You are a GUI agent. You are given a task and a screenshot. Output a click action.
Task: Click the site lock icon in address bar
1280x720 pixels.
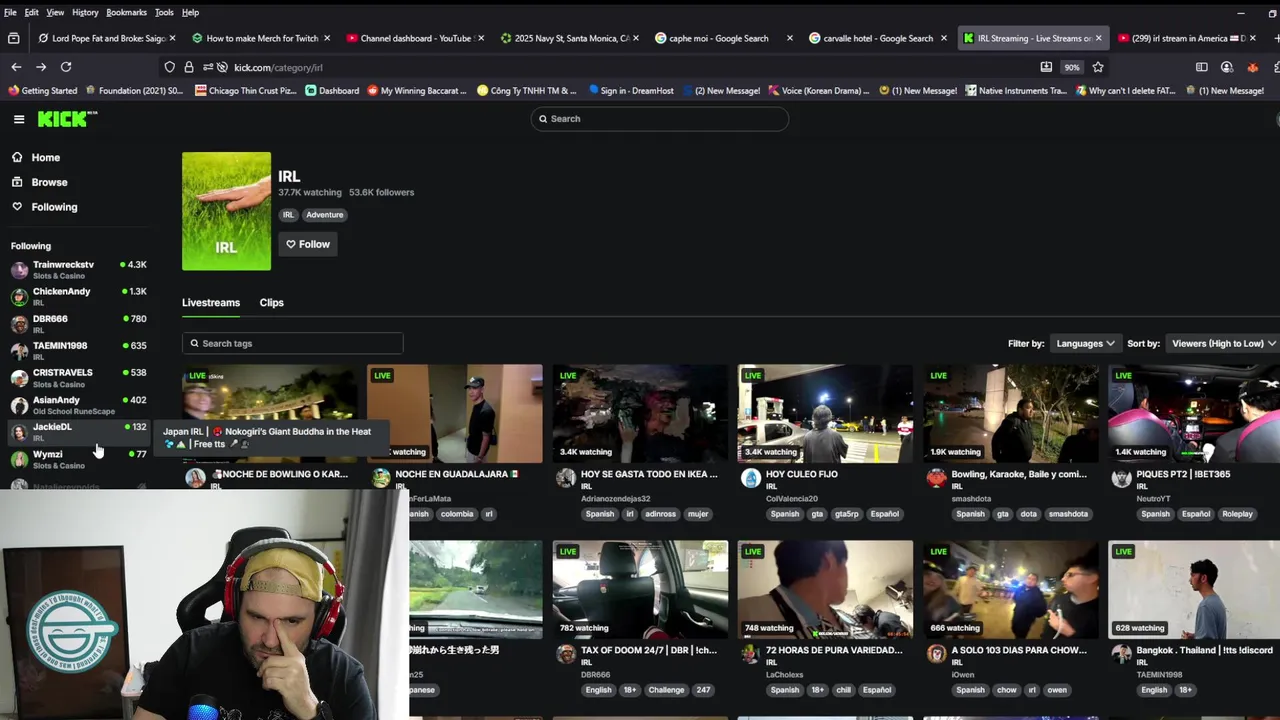(x=189, y=67)
